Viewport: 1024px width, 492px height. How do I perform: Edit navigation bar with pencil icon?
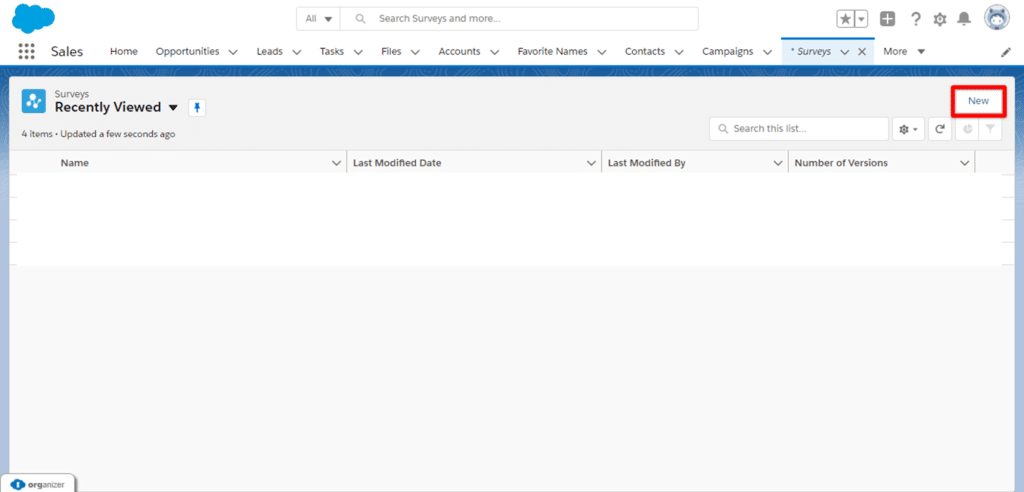pos(1006,52)
